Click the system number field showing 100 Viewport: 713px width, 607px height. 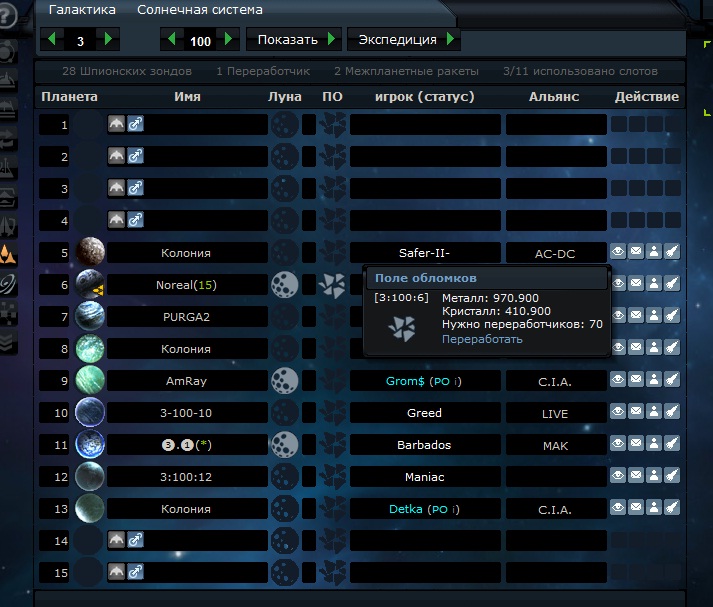coord(200,41)
